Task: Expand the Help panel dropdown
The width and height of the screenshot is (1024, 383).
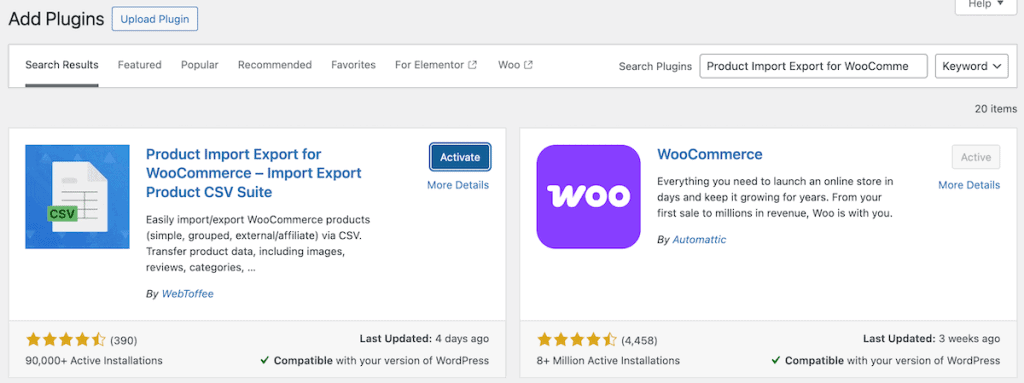Action: point(985,4)
